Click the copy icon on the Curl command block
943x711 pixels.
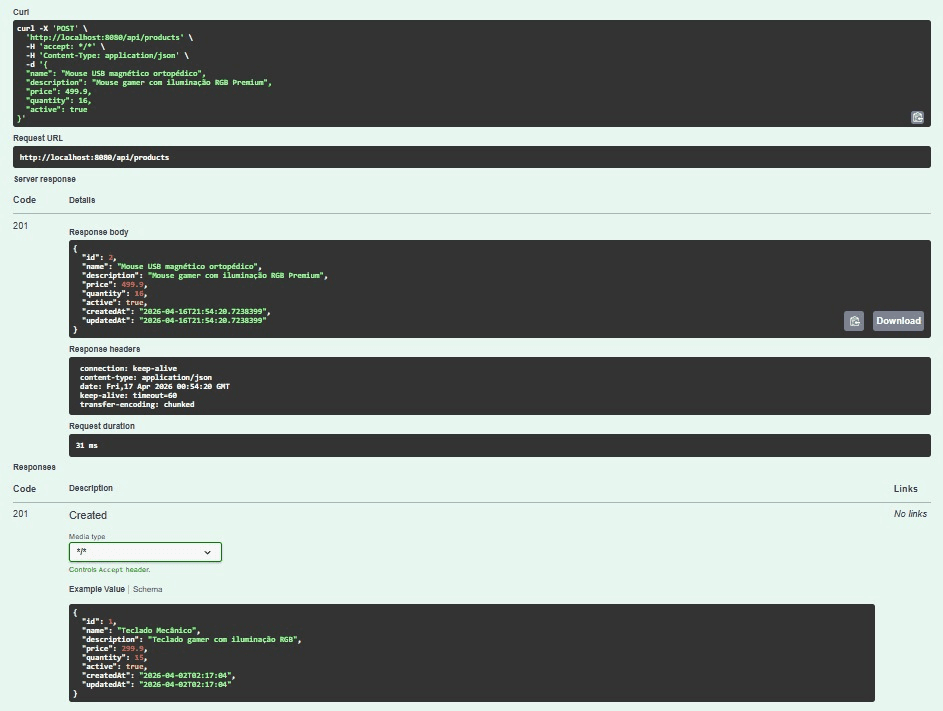[x=917, y=117]
